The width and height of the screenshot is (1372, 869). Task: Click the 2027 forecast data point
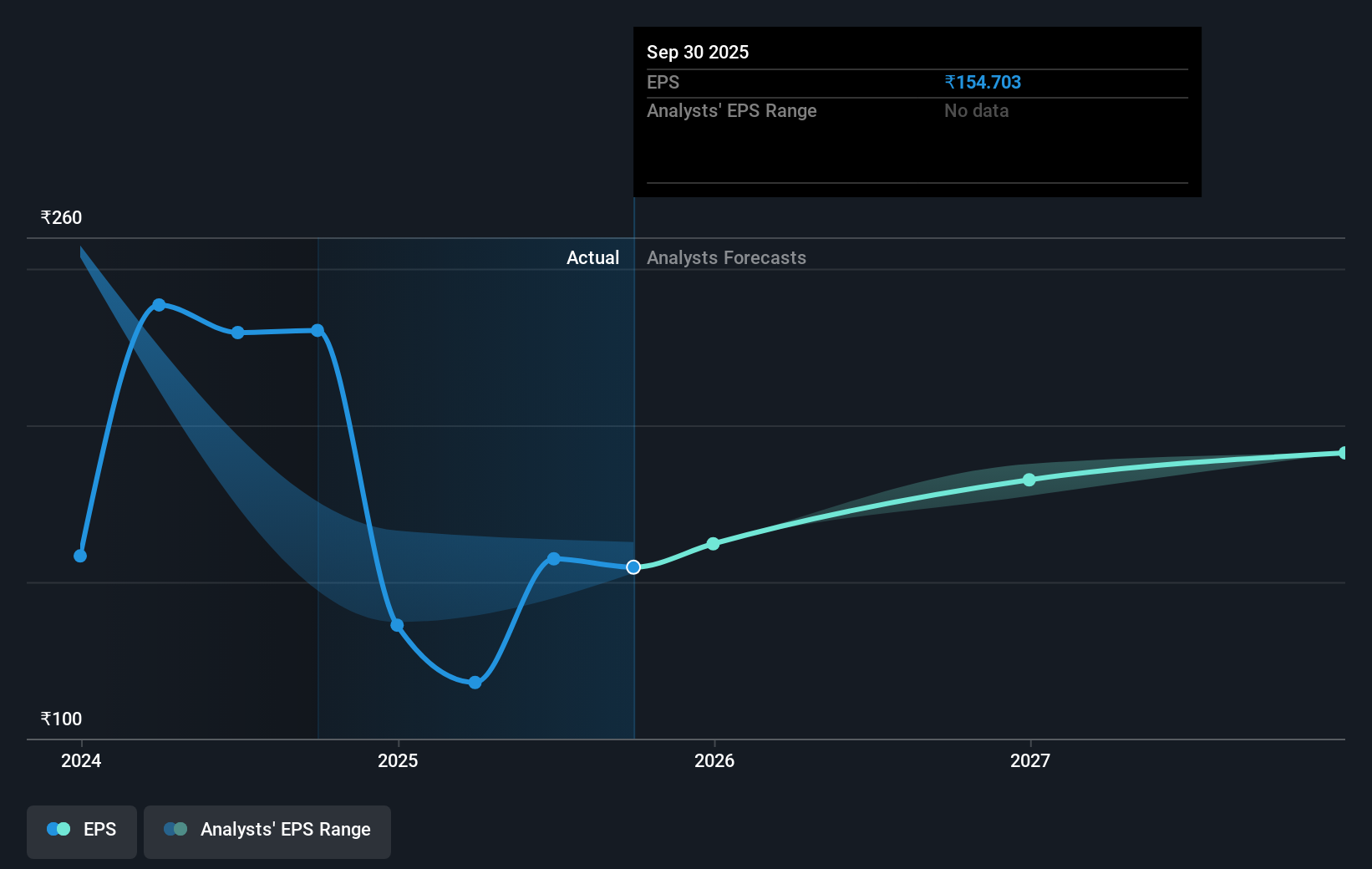[1029, 480]
